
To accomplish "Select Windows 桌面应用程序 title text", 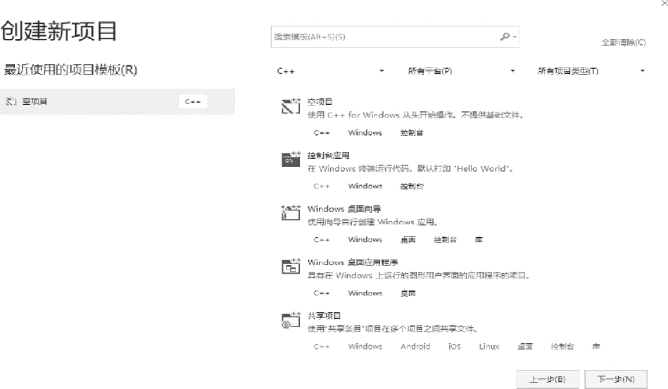I will (x=353, y=262).
